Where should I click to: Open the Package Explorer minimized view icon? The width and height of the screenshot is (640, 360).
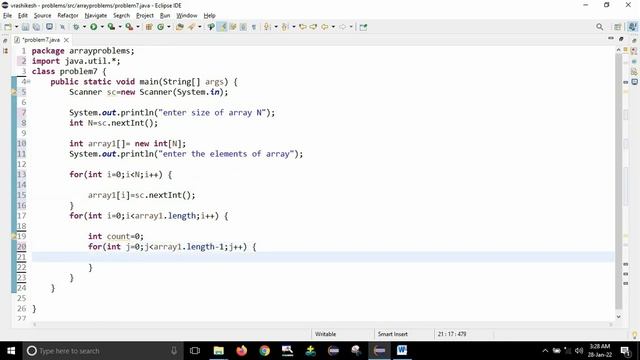point(5,51)
